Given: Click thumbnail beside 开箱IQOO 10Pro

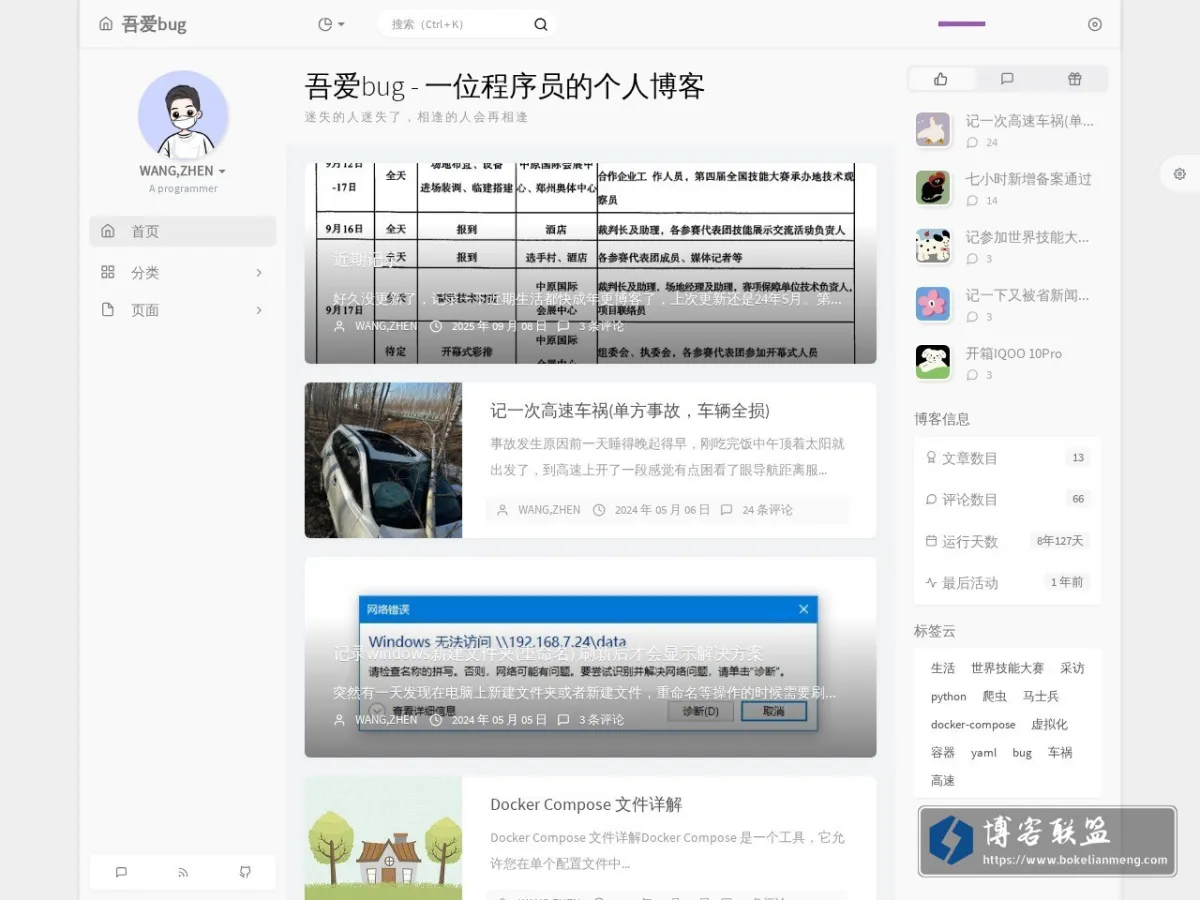Looking at the screenshot, I should point(933,362).
